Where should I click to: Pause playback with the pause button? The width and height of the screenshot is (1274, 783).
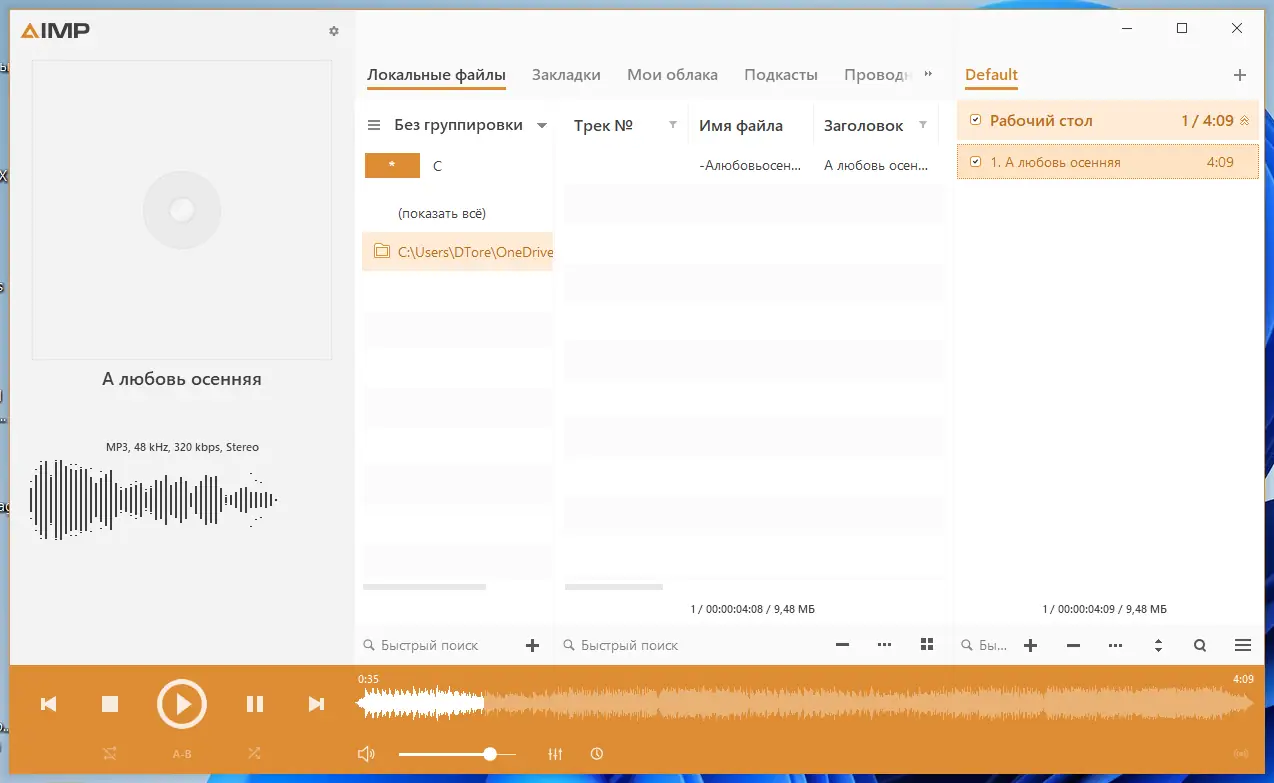pos(254,703)
